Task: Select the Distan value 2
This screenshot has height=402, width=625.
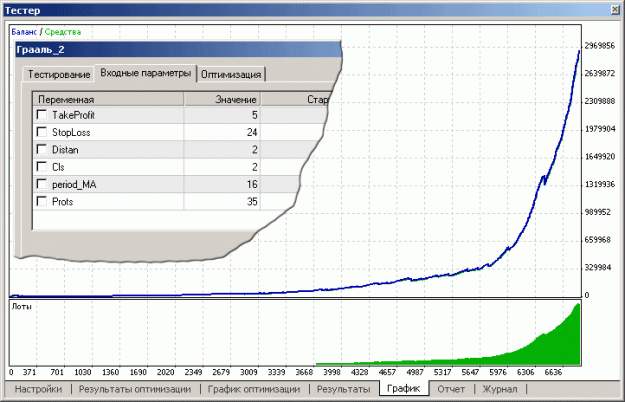Action: pyautogui.click(x=254, y=150)
